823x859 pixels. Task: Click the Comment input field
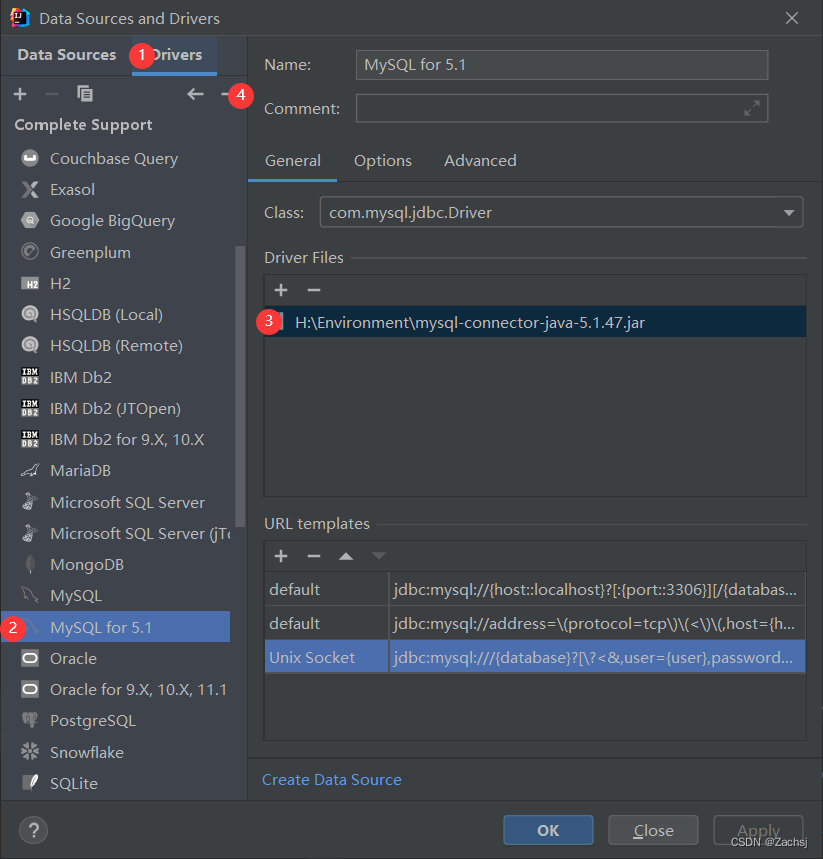(x=562, y=108)
